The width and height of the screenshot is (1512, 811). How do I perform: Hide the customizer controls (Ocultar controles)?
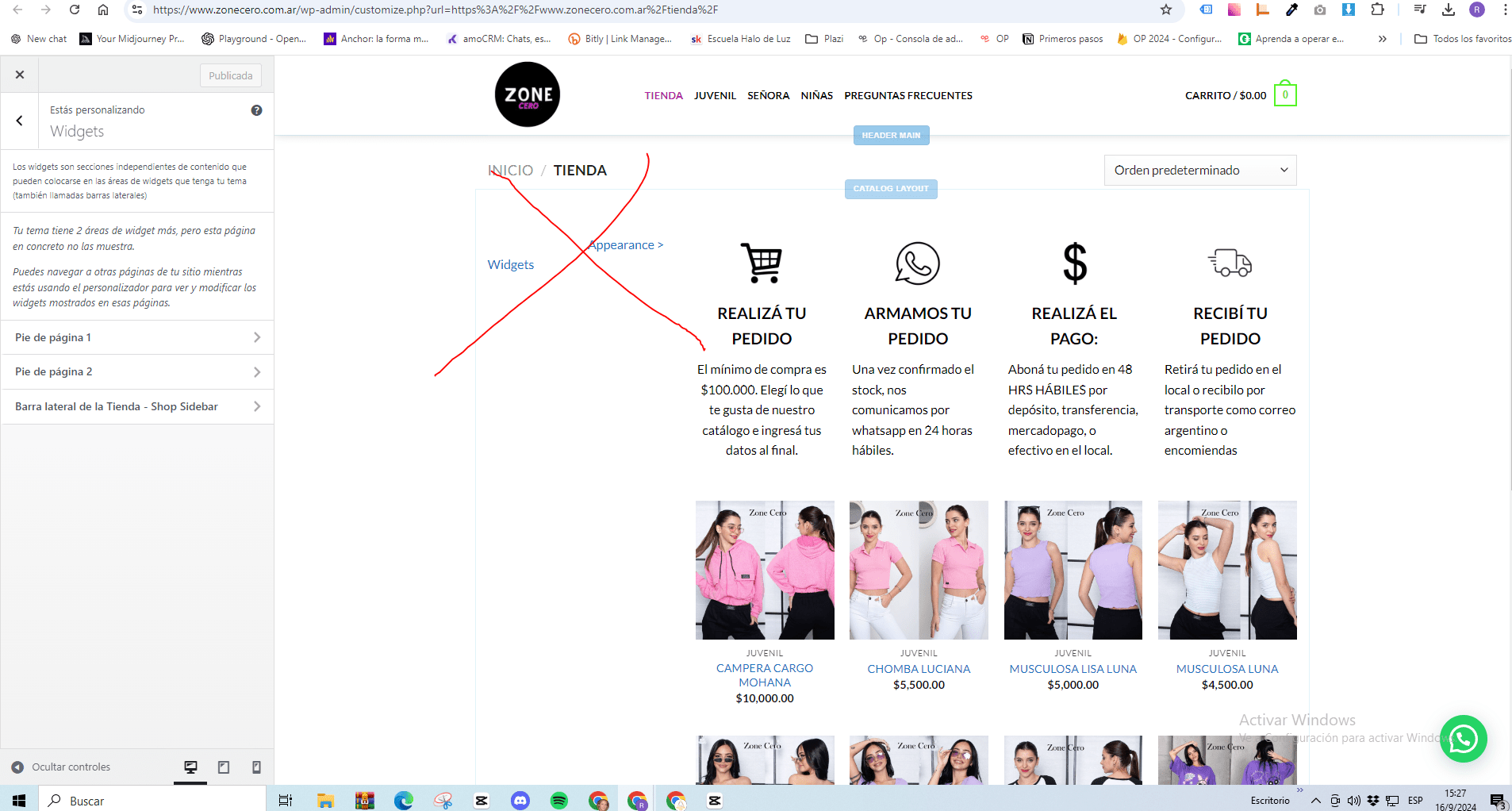(x=61, y=767)
